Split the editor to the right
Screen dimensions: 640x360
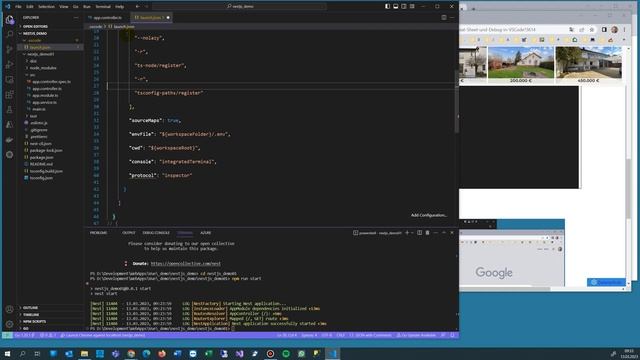pyautogui.click(x=444, y=18)
